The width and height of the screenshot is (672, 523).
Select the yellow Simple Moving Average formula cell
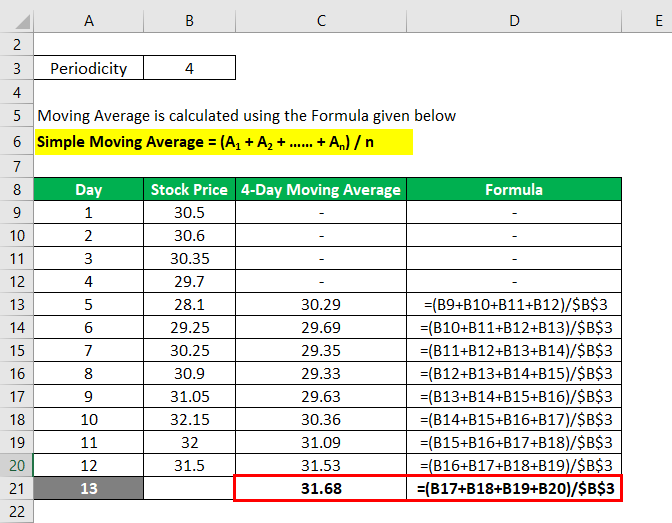[x=224, y=142]
